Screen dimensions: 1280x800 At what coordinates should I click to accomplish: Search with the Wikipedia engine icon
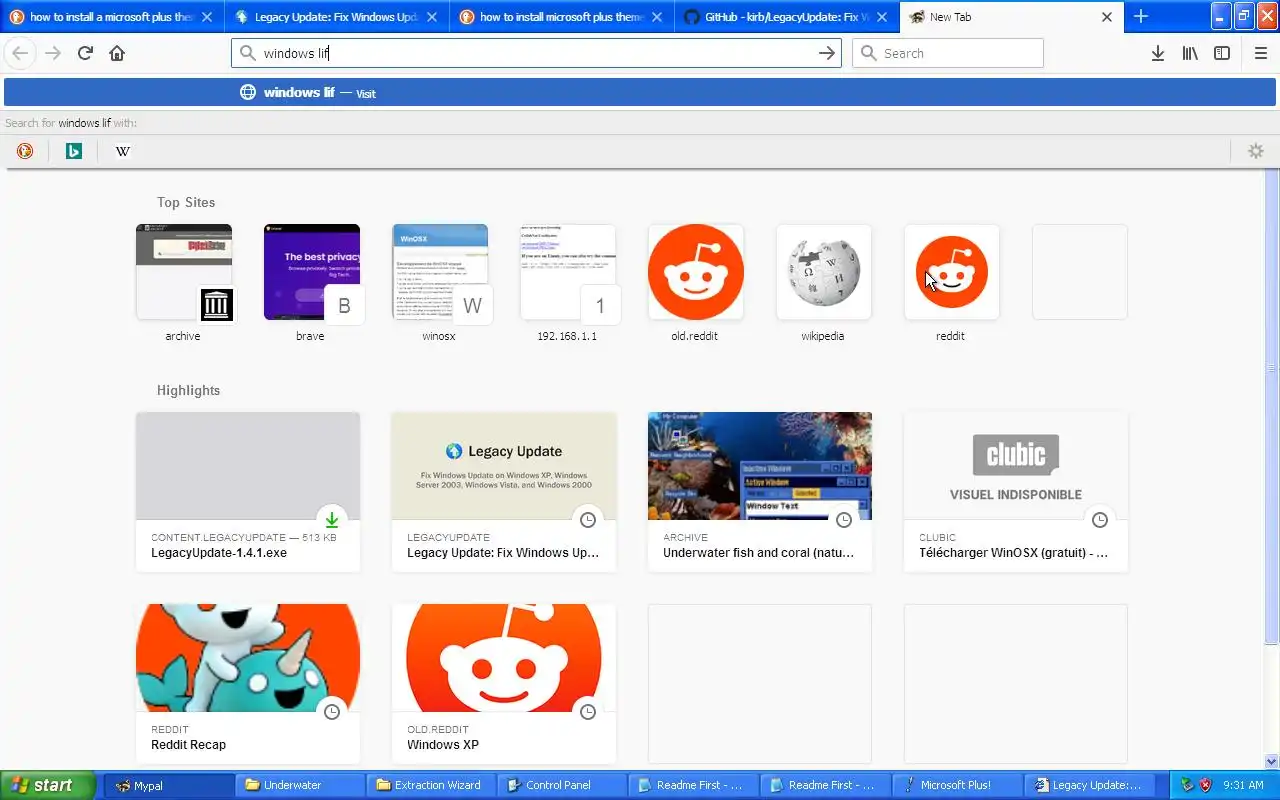tap(123, 151)
